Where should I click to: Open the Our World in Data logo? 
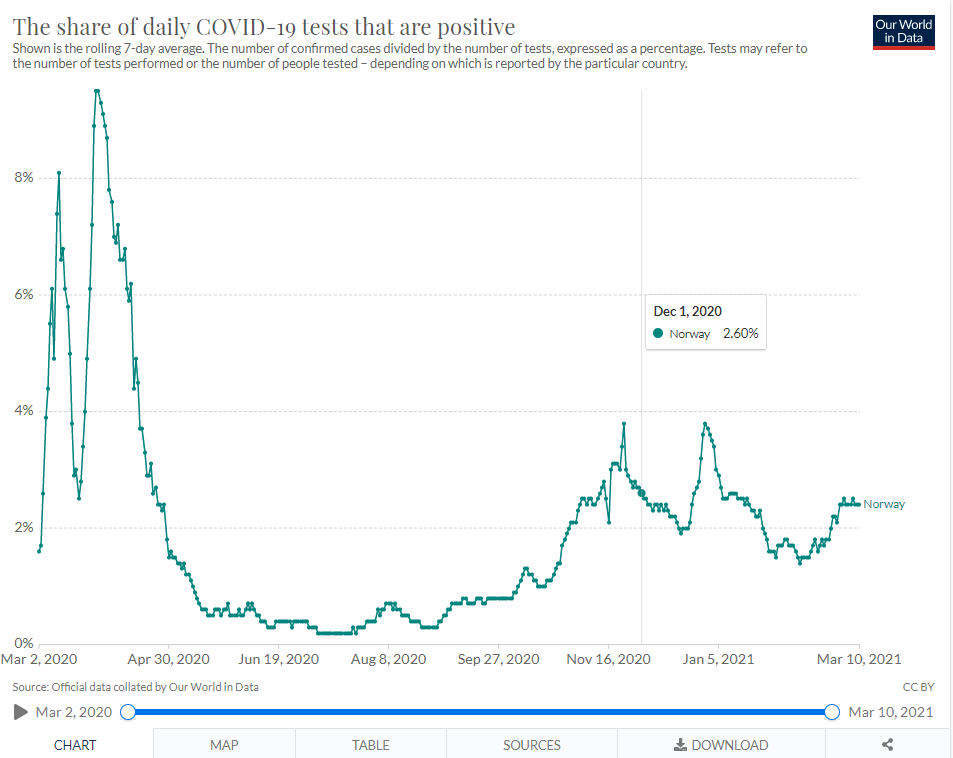(x=903, y=32)
